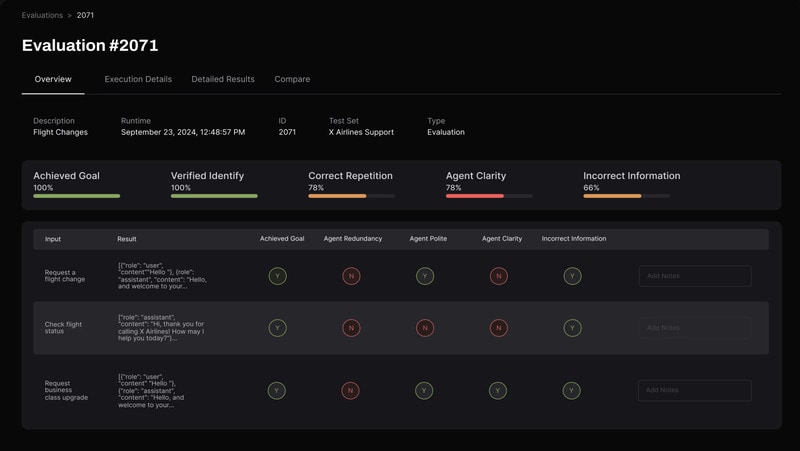Screen dimensions: 800x451
Task: Open the Detailed Results tab
Action: point(223,79)
